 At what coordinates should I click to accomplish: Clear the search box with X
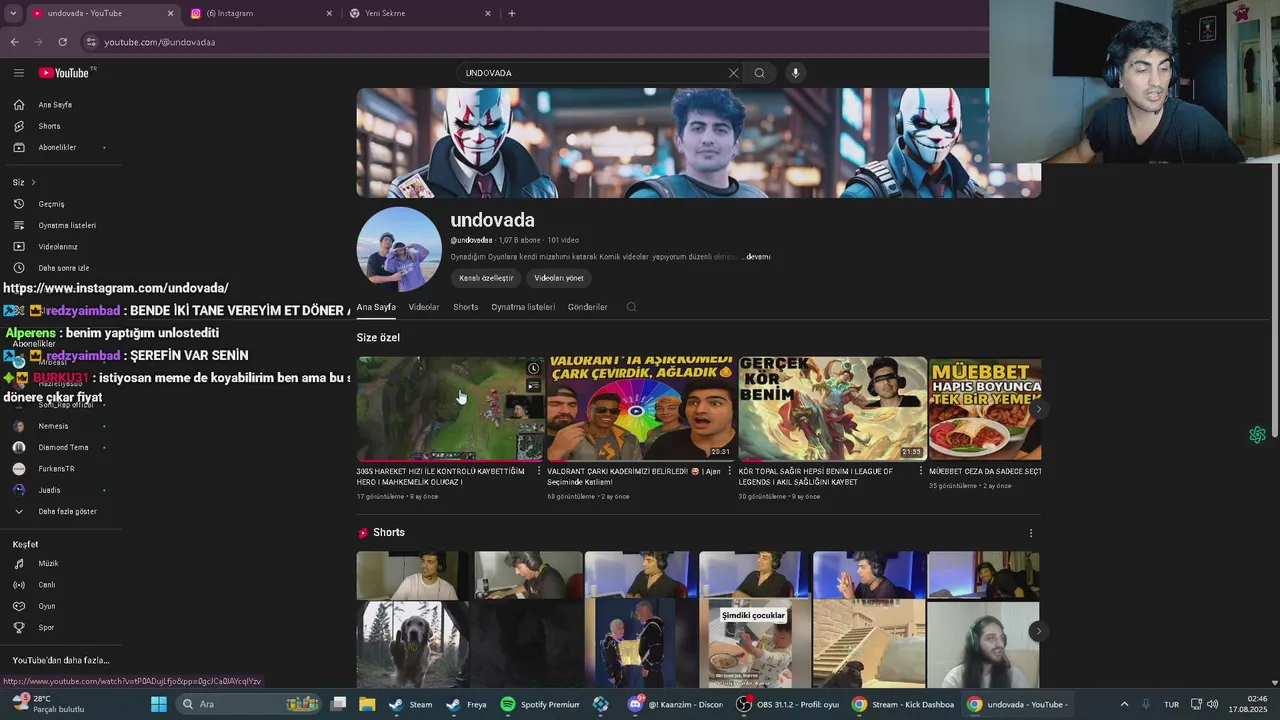[733, 73]
